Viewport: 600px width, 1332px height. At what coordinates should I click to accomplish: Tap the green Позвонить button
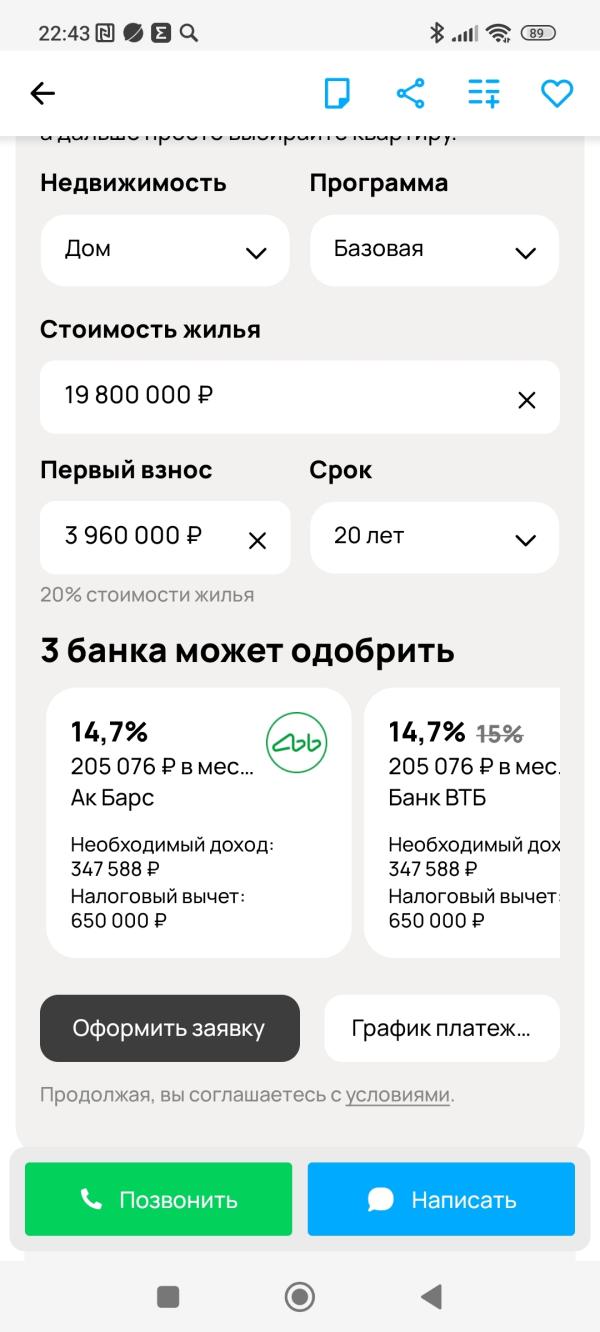(x=158, y=1199)
